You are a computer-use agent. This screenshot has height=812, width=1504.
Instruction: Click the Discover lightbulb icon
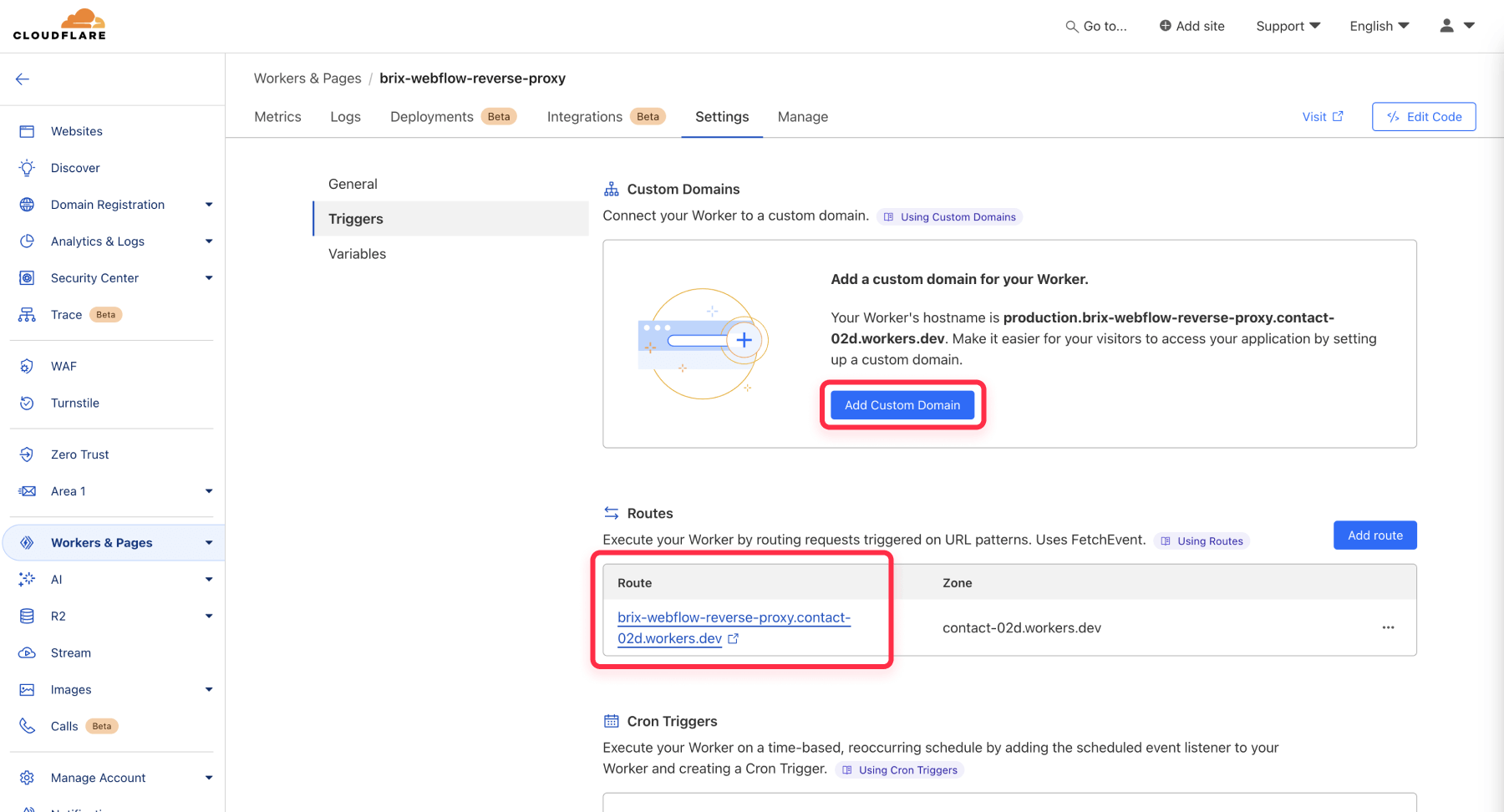click(x=27, y=168)
